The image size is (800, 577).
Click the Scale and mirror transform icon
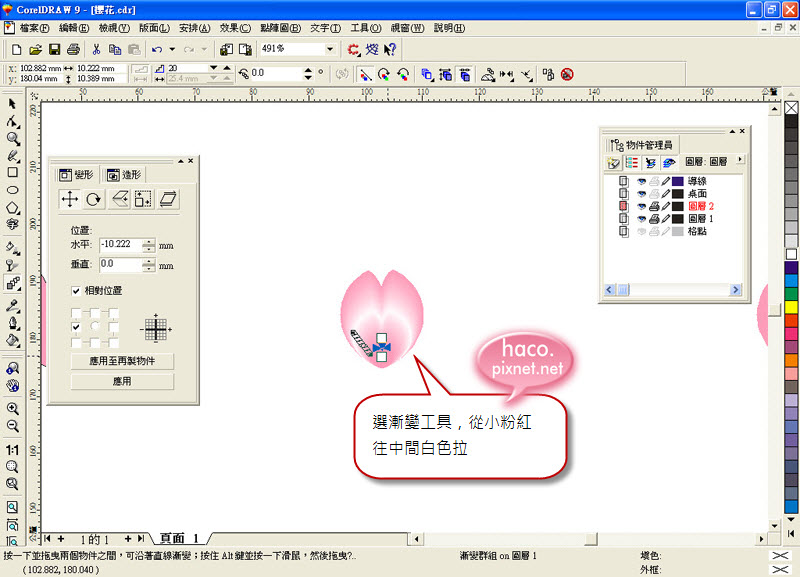pyautogui.click(x=119, y=199)
